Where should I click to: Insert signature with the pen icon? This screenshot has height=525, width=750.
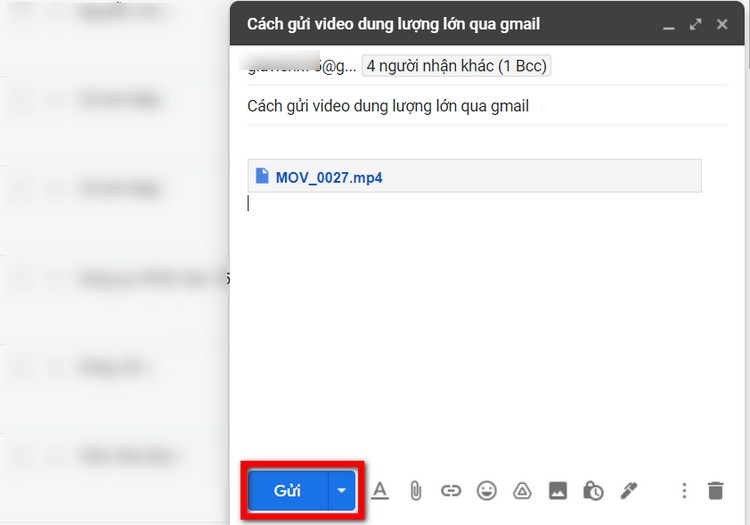coord(629,491)
